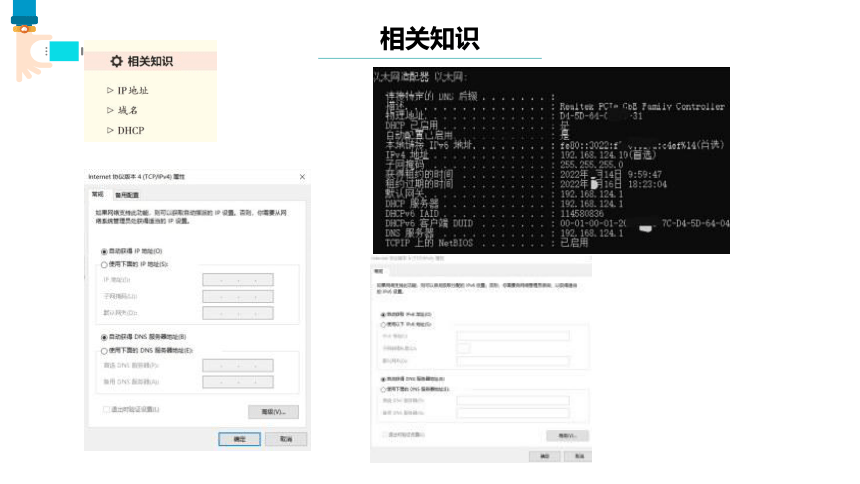Click the lease obtained time 9:59:47

(644, 175)
